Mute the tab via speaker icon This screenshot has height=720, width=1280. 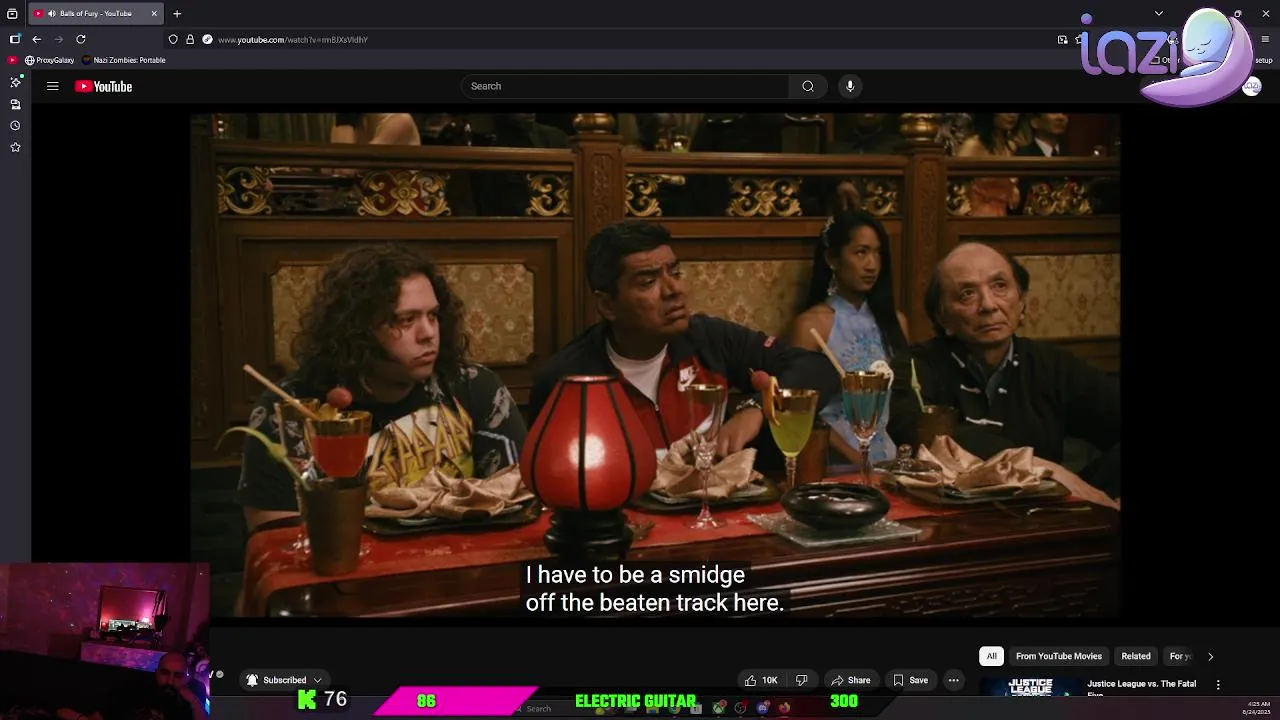point(51,14)
